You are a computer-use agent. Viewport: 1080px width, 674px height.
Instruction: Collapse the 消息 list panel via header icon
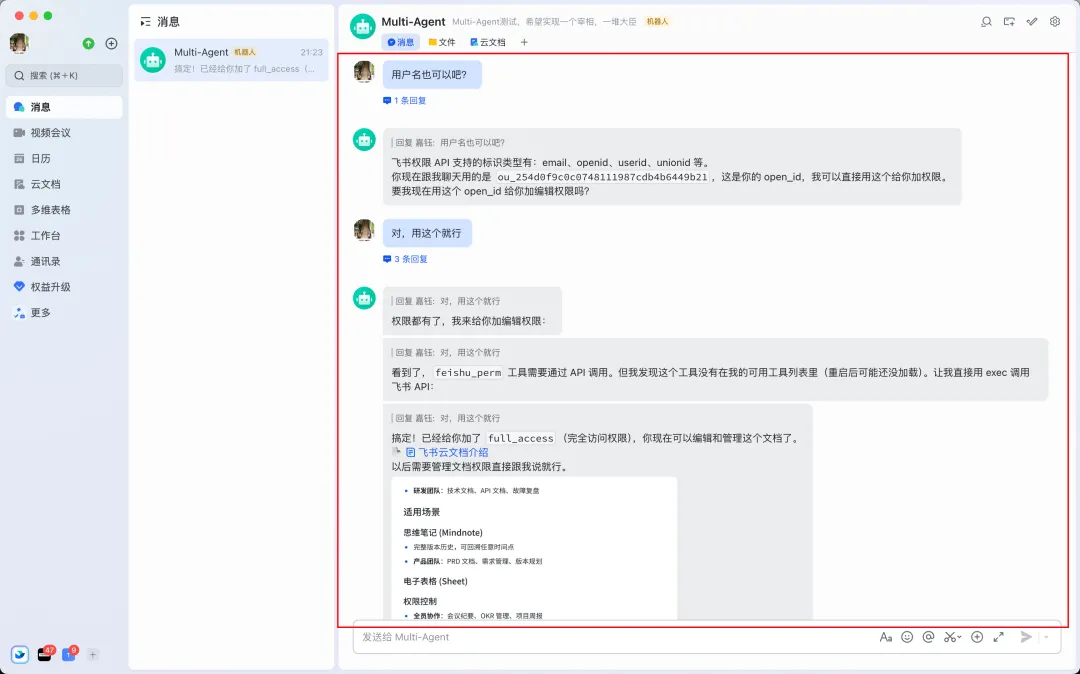coord(145,22)
